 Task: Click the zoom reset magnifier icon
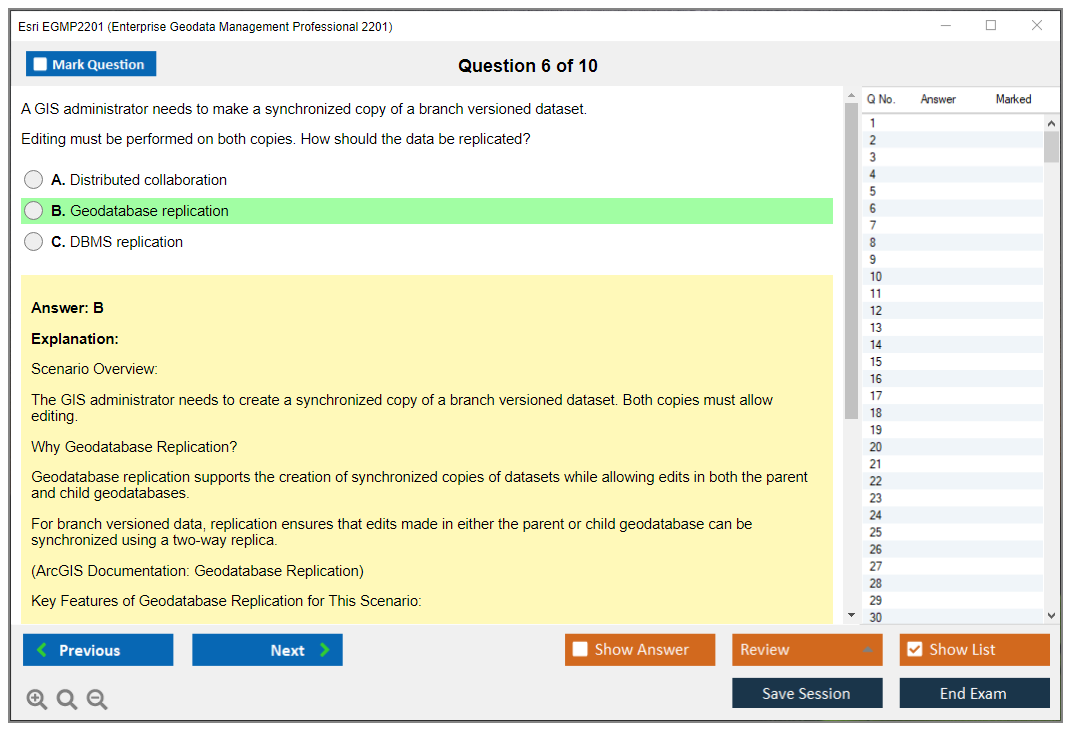[x=67, y=699]
